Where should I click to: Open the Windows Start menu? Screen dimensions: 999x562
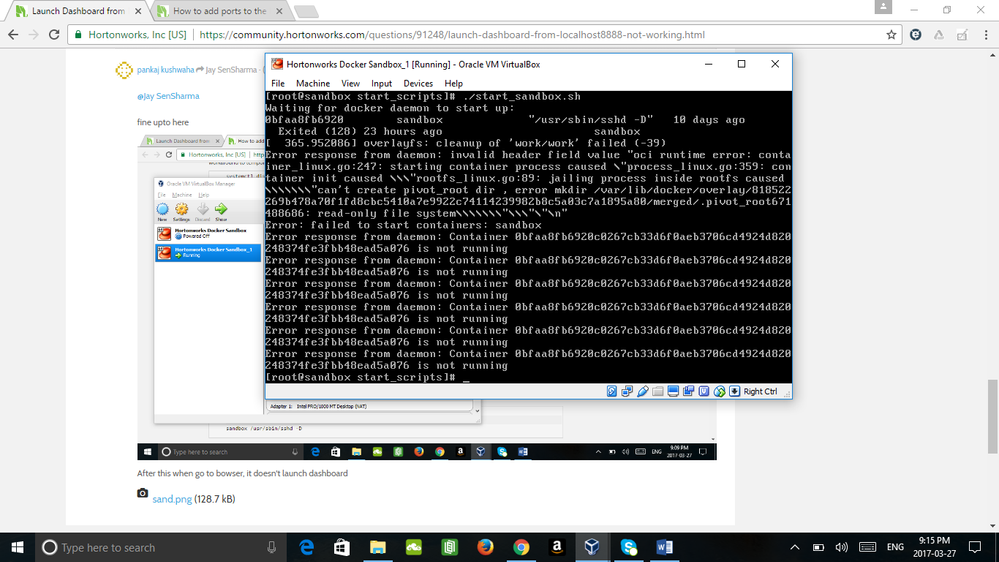tap(17, 547)
